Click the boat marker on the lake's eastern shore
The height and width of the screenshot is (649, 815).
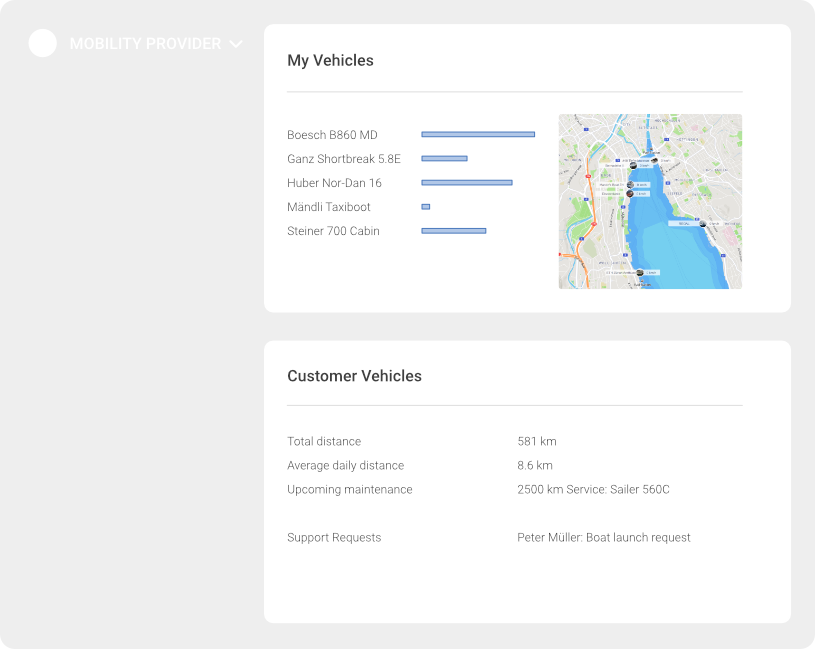pos(702,224)
